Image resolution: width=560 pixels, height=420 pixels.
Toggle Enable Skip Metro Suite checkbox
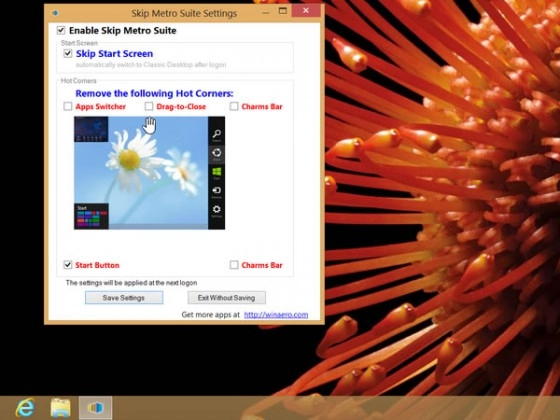(x=61, y=30)
